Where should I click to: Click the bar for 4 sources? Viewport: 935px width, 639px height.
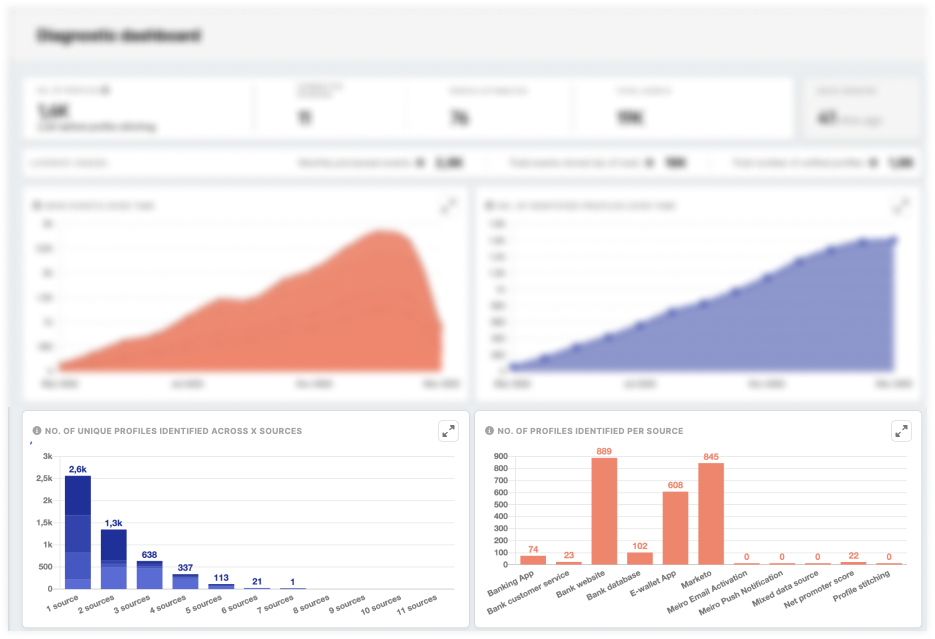[185, 581]
